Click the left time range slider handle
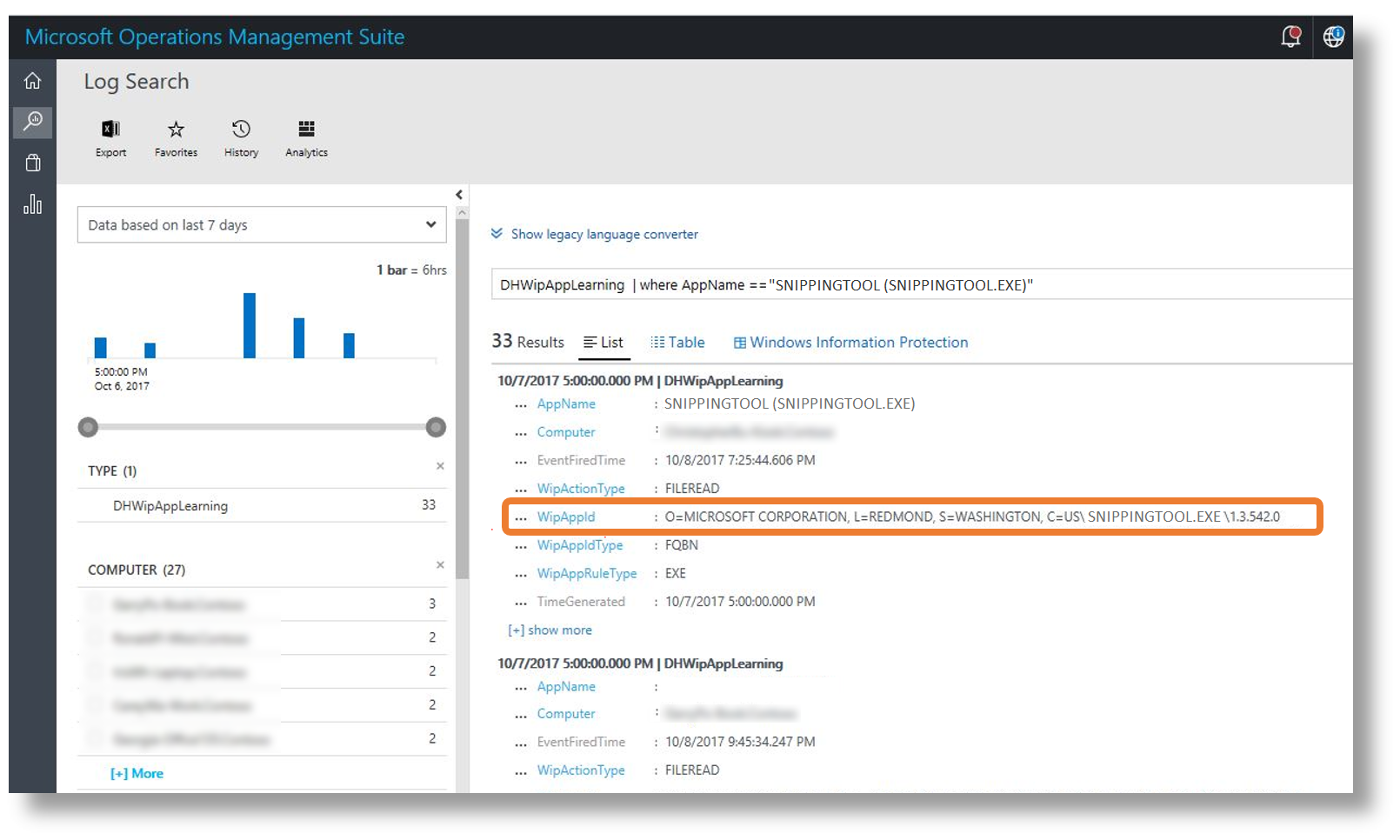This screenshot has width=1400, height=840. point(88,427)
